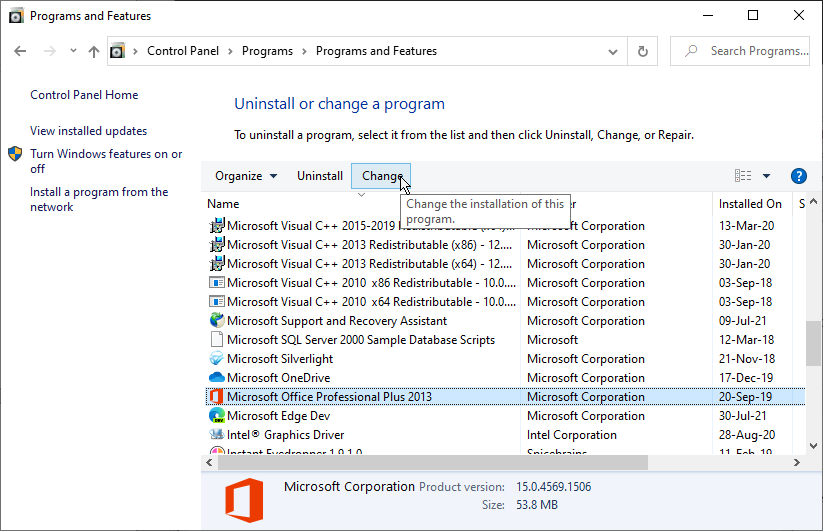Select Microsoft OneDrive program name
The width and height of the screenshot is (823, 531).
[279, 378]
